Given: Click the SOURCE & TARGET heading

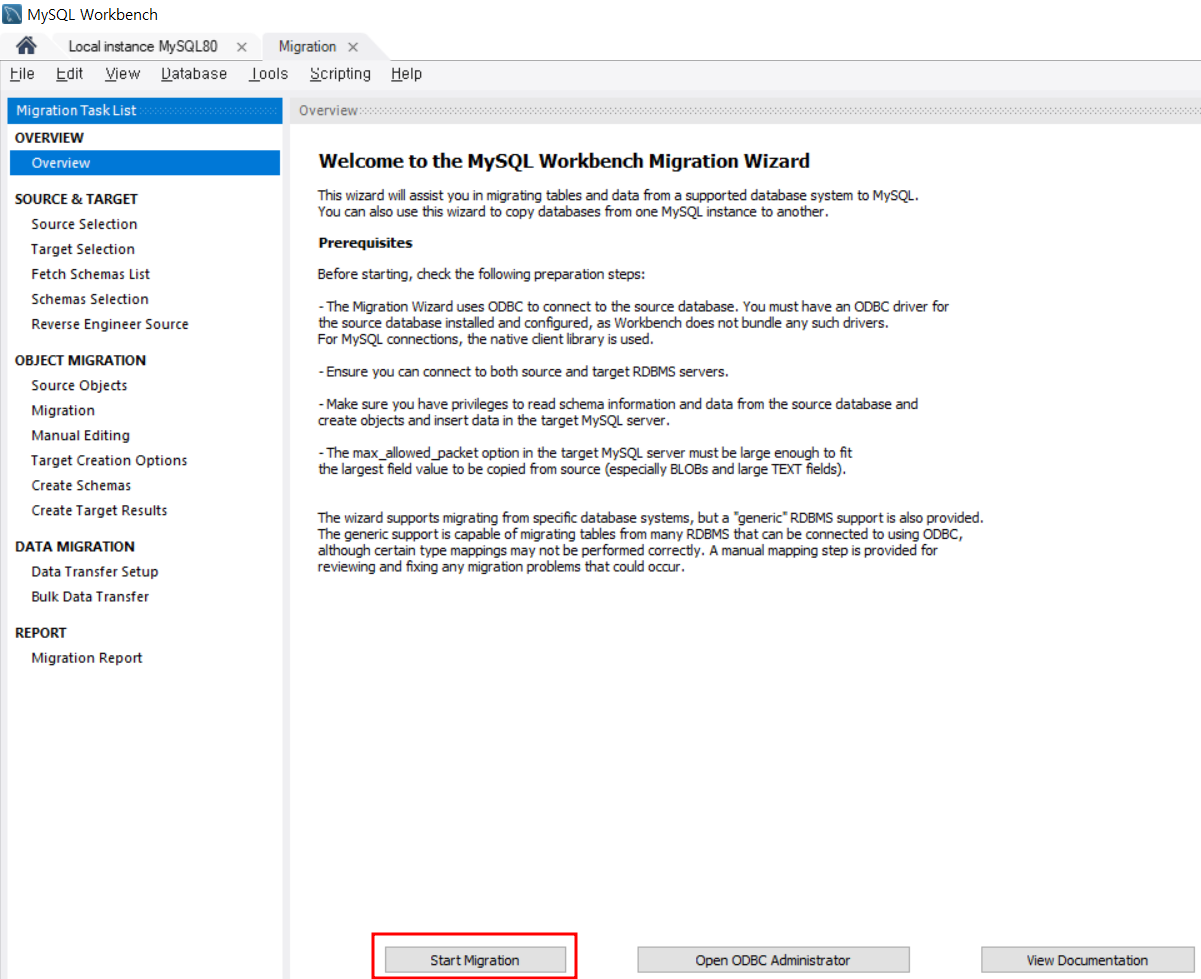Looking at the screenshot, I should (x=76, y=199).
